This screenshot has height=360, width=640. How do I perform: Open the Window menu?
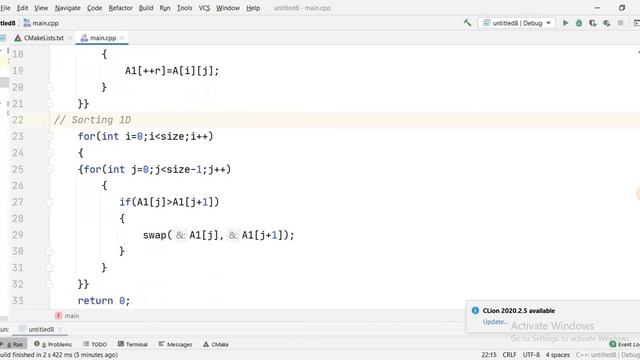[x=228, y=8]
